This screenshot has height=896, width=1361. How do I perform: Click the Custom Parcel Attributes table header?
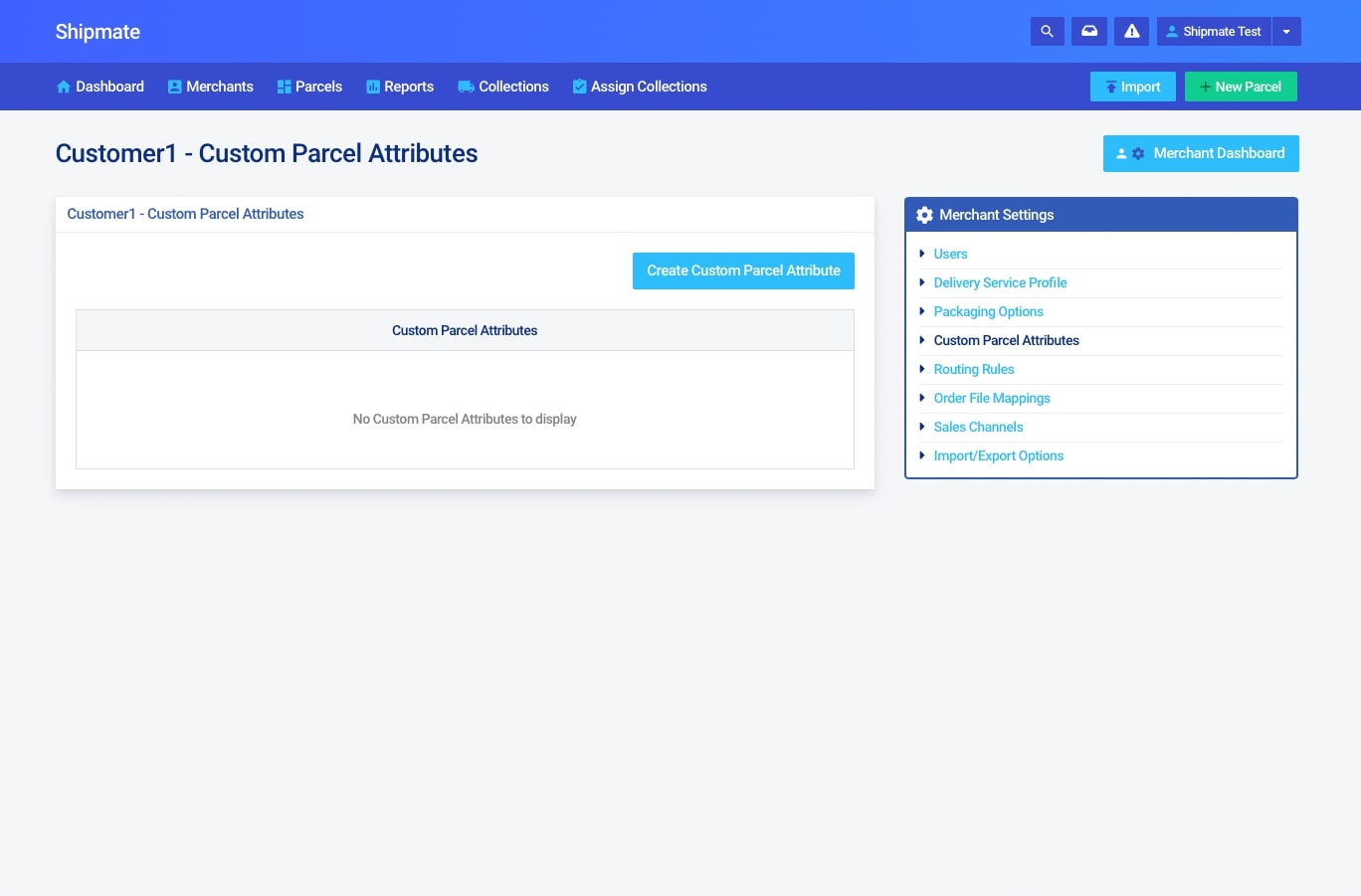(465, 330)
